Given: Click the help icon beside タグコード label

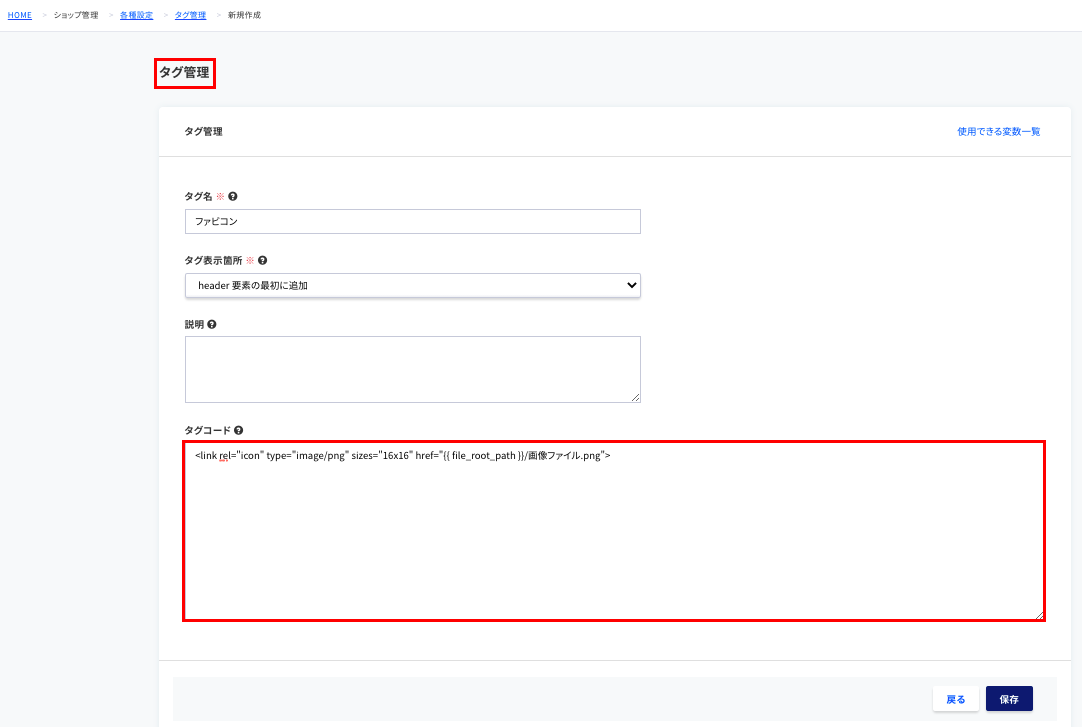Looking at the screenshot, I should pos(238,430).
